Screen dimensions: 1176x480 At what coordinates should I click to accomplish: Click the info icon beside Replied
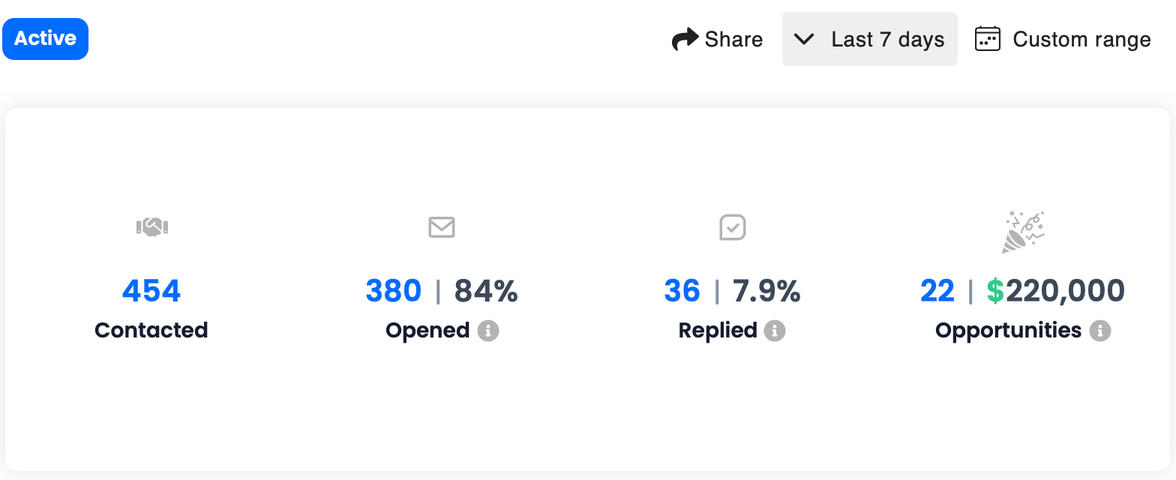775,331
